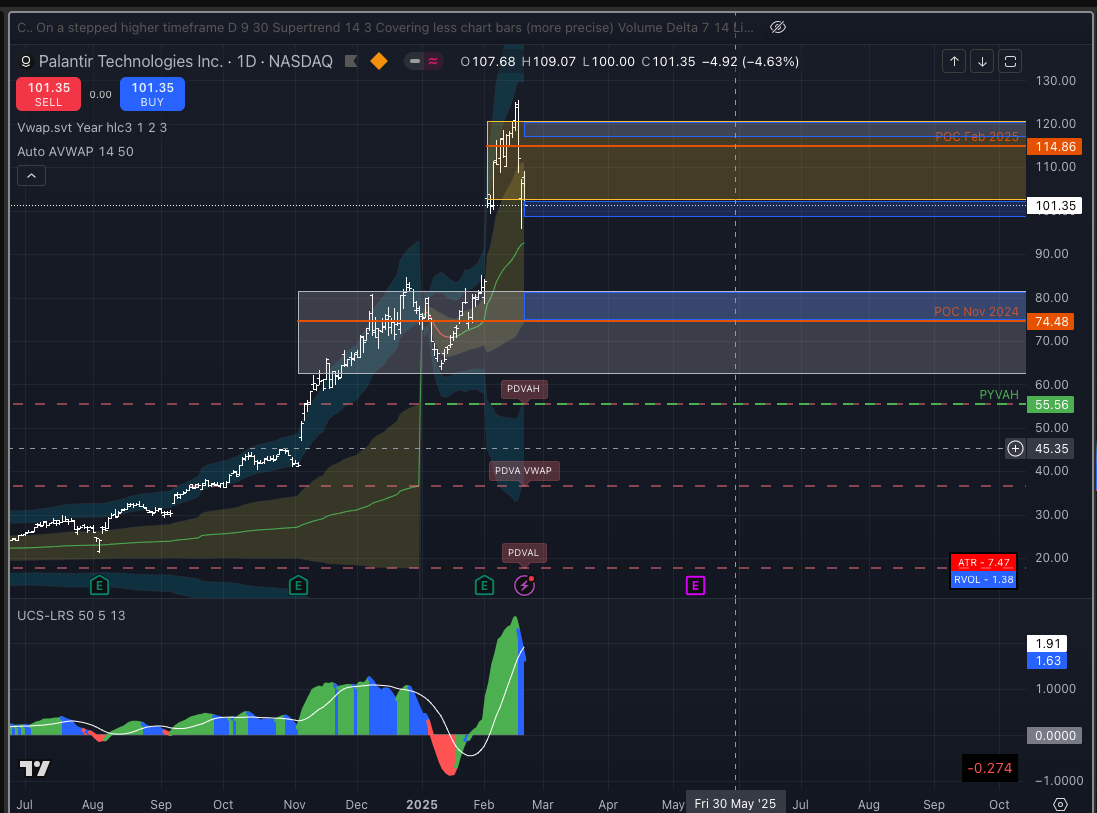Click the maximize pane icon

[x=1010, y=62]
